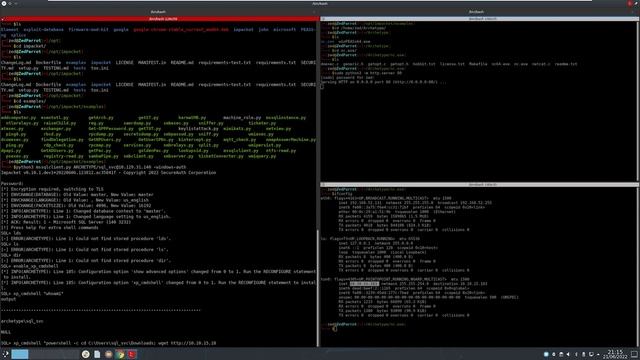Click the top-left window menu icon
Image resolution: width=640 pixels, height=360 pixels.
pos(4,4)
